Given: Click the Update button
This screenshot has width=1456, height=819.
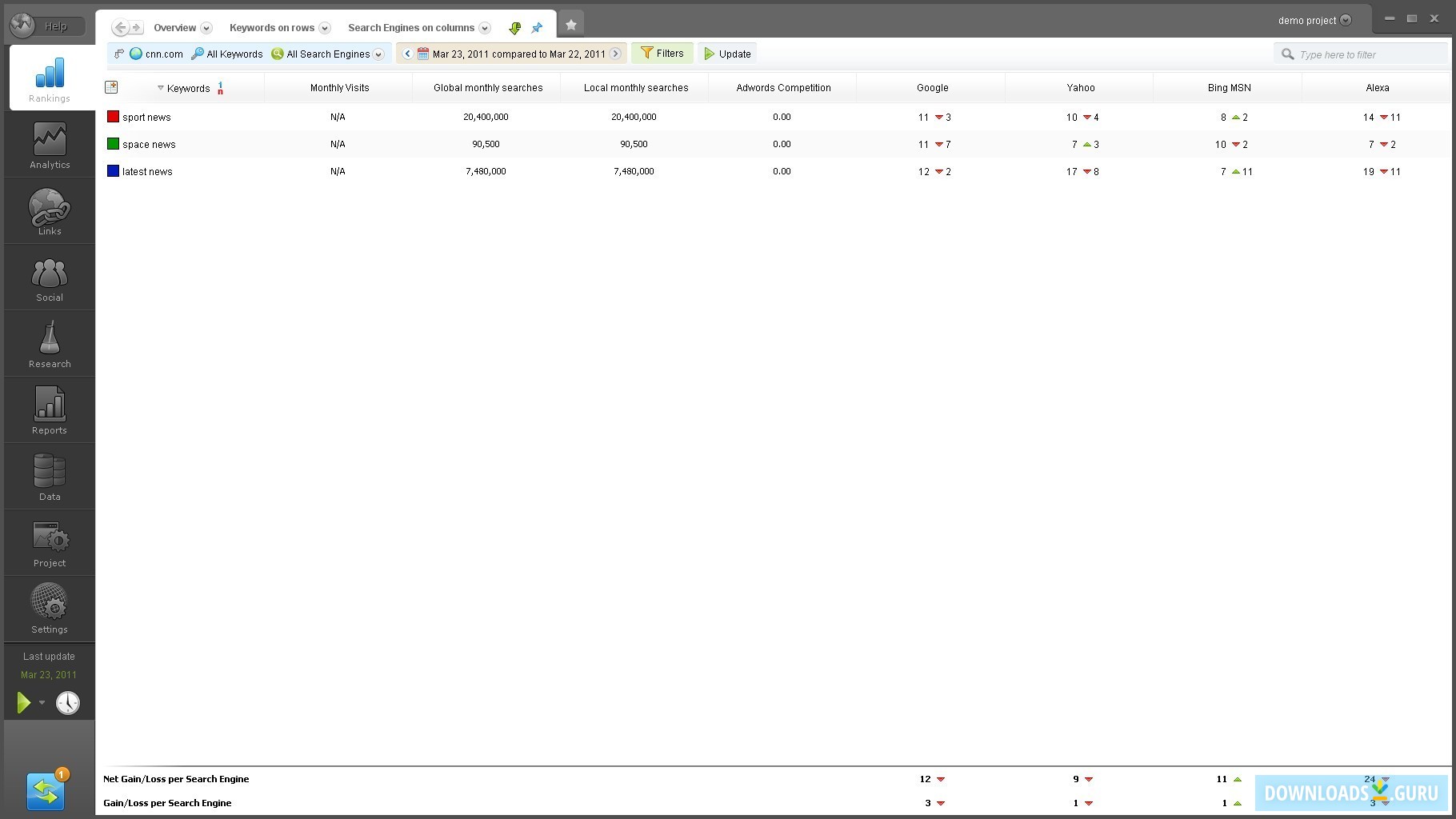Looking at the screenshot, I should 727,54.
